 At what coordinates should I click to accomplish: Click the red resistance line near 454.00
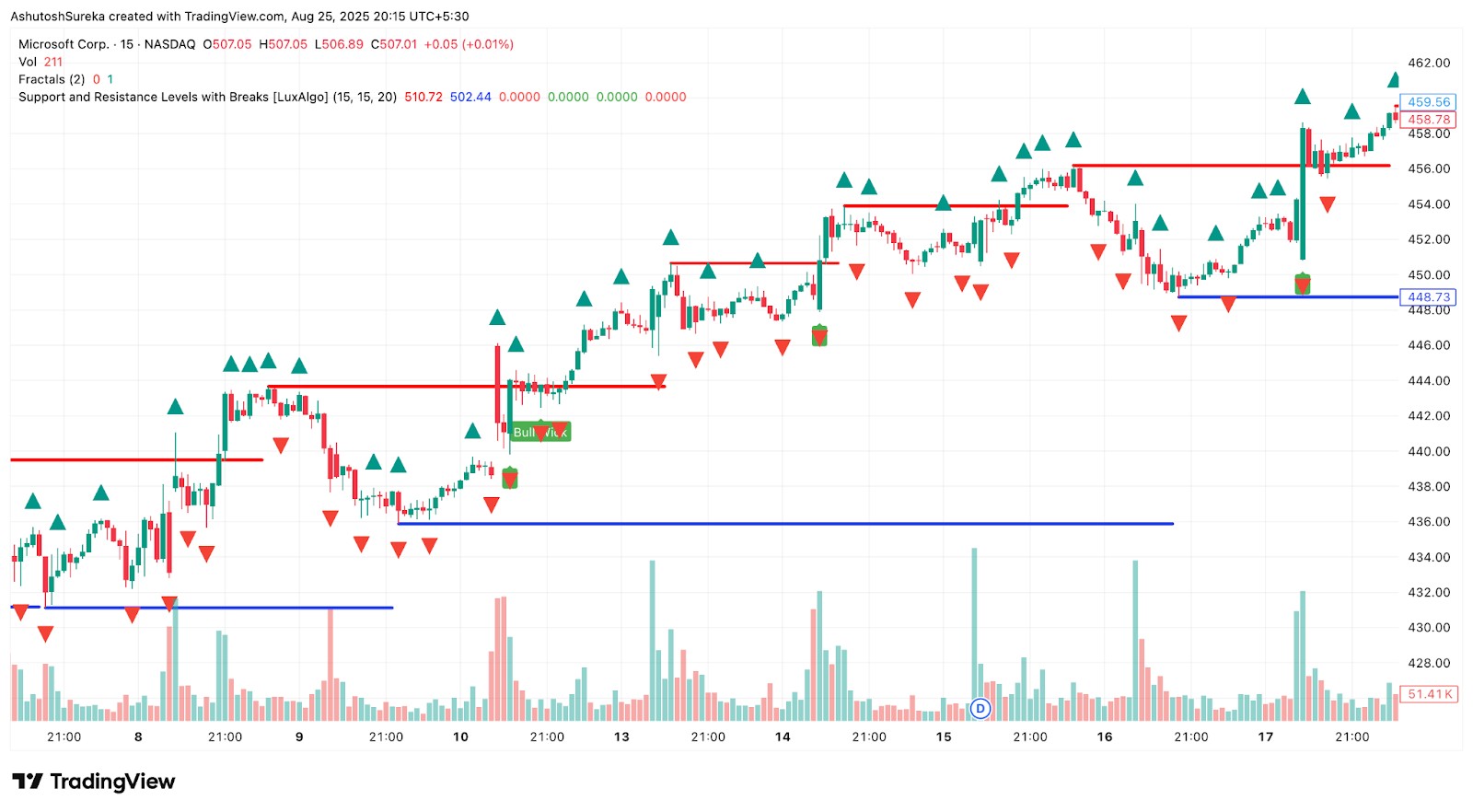tap(956, 205)
